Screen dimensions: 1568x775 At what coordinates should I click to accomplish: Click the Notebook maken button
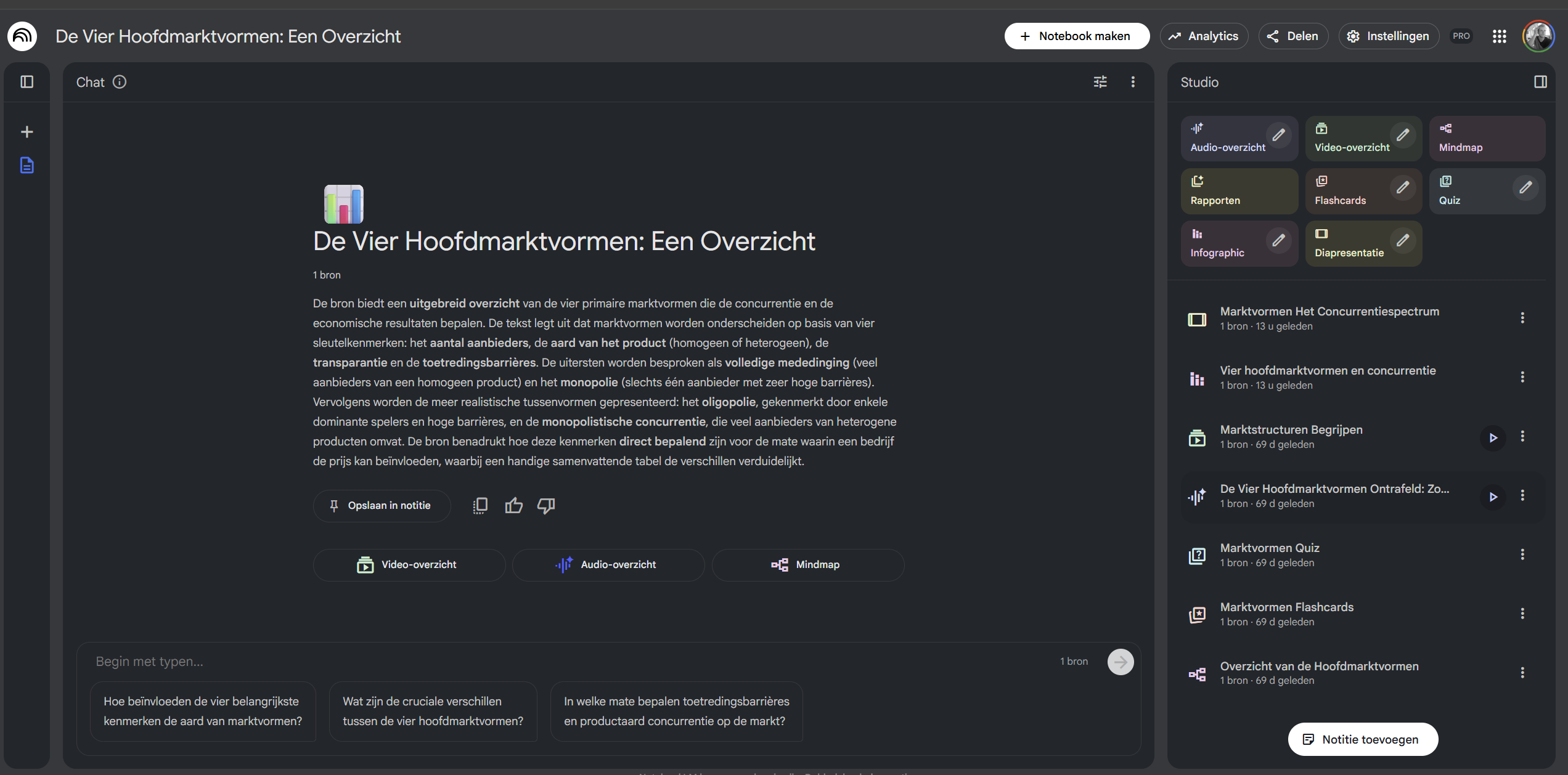1076,36
